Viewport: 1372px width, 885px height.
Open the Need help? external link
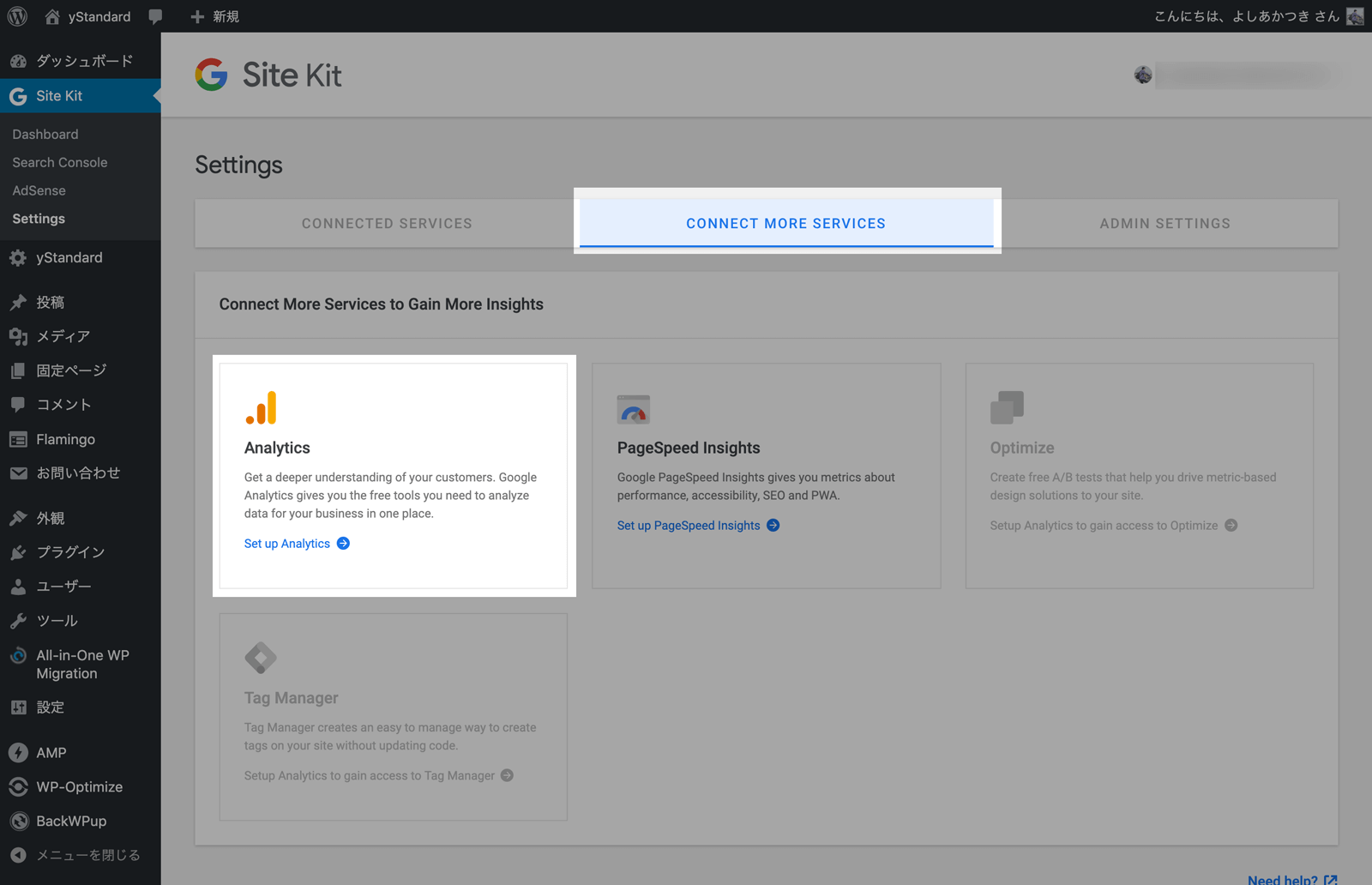(1292, 879)
